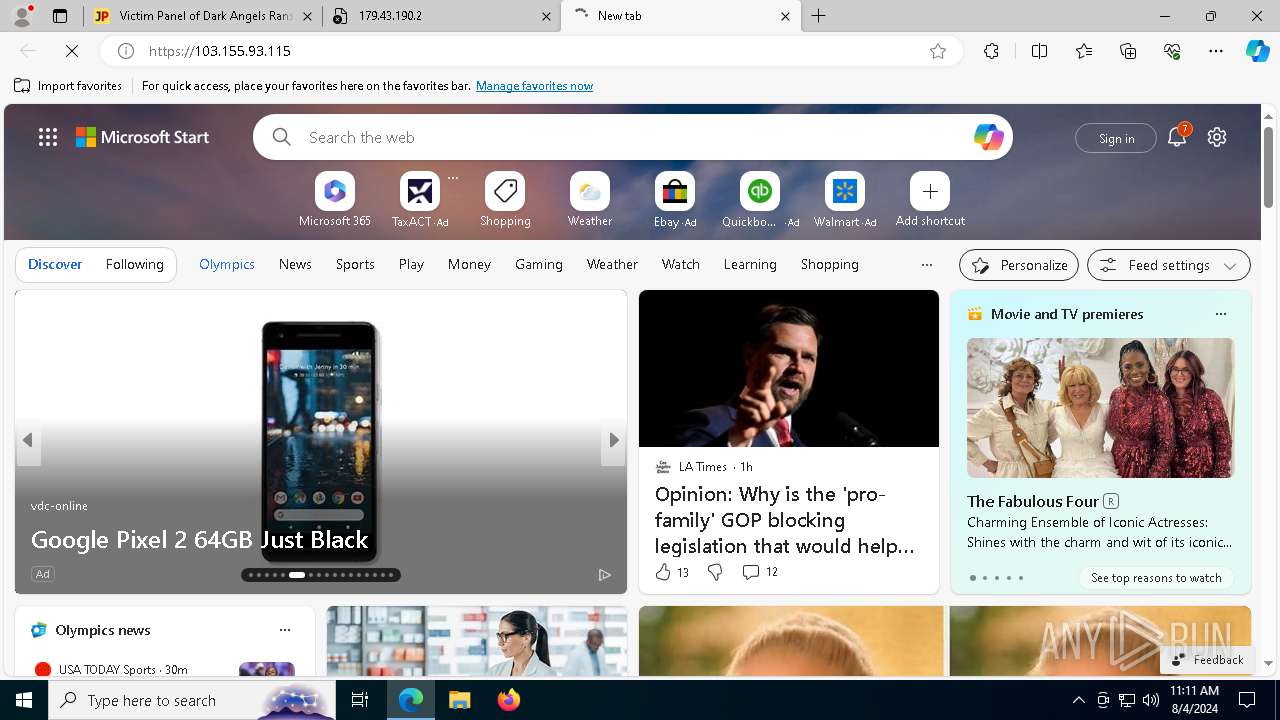Open the Extensions puzzle icon
Image resolution: width=1280 pixels, height=720 pixels.
coord(991,51)
